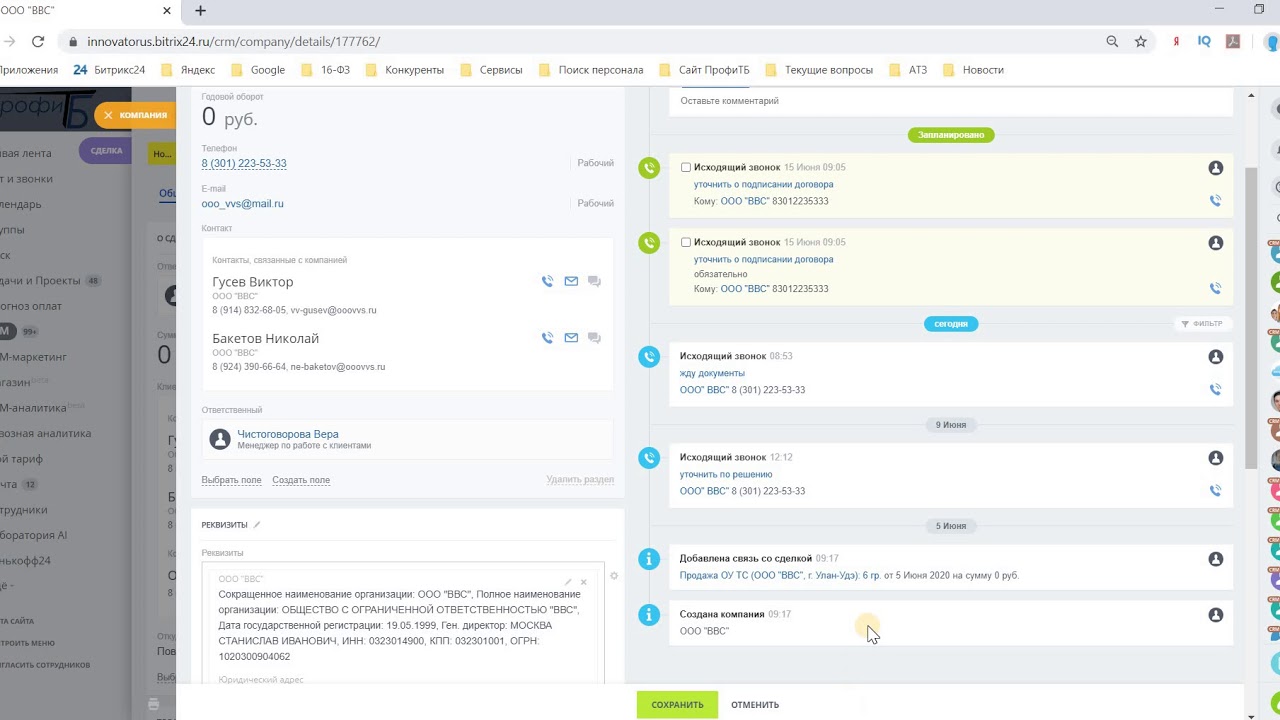Bookmark this page with star icon
This screenshot has width=1280, height=720.
1140,42
